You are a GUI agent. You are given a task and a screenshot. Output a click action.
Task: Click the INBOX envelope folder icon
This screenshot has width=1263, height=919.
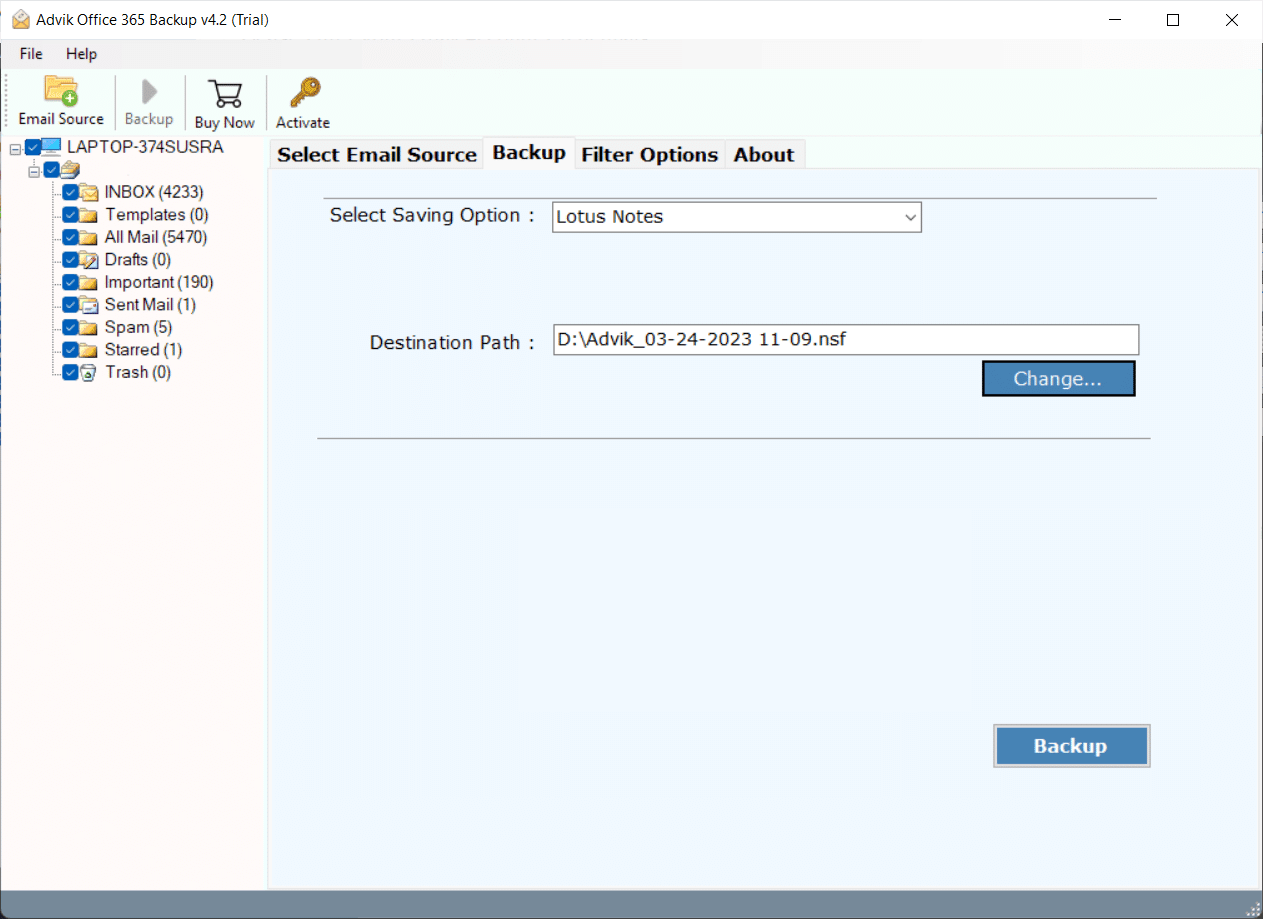click(x=90, y=192)
